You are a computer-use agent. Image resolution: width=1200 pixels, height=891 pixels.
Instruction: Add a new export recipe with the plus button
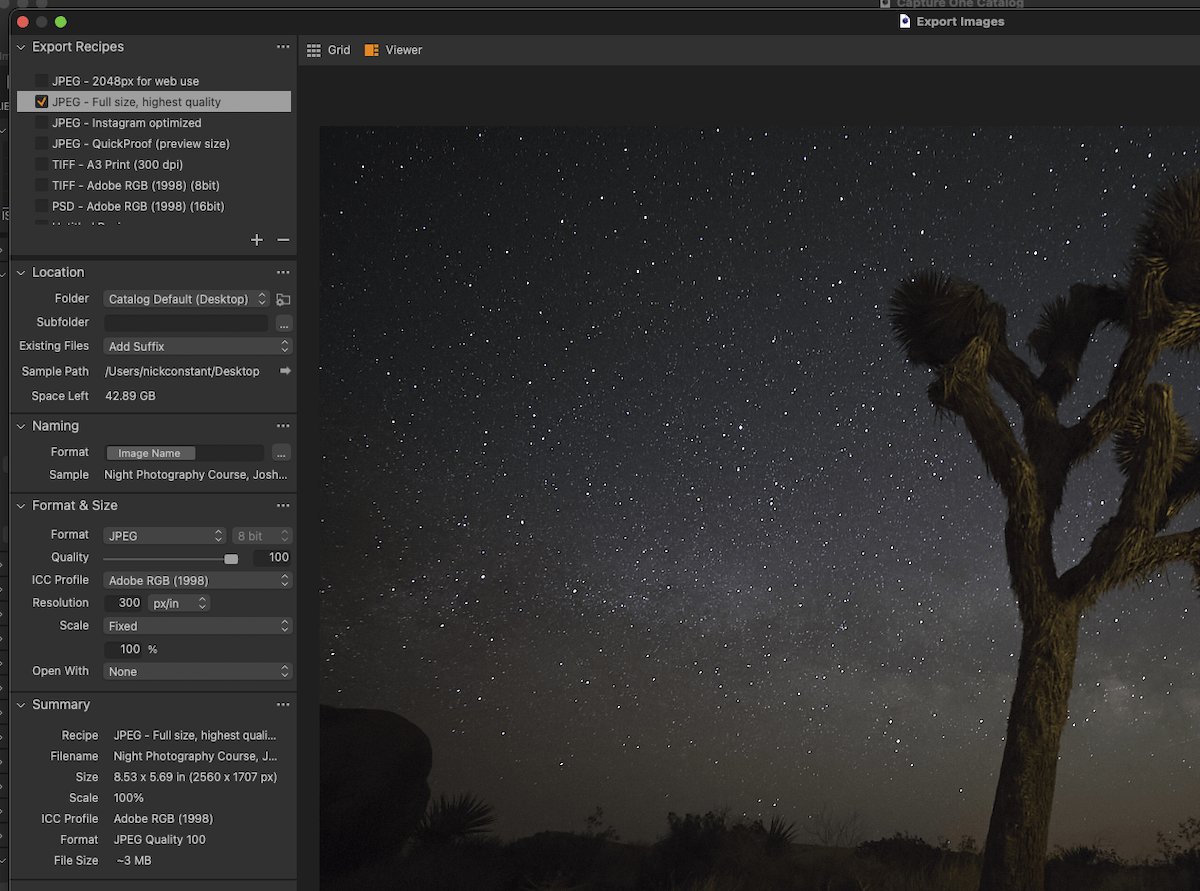257,240
